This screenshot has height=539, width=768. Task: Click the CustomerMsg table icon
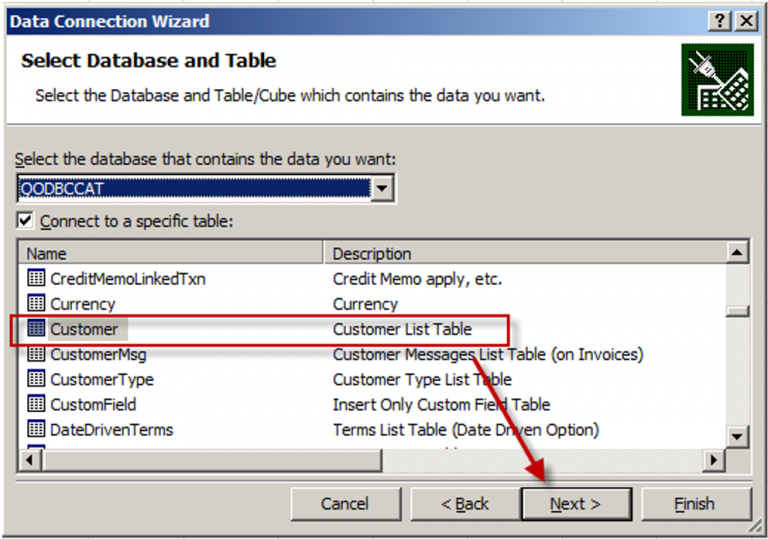click(36, 354)
